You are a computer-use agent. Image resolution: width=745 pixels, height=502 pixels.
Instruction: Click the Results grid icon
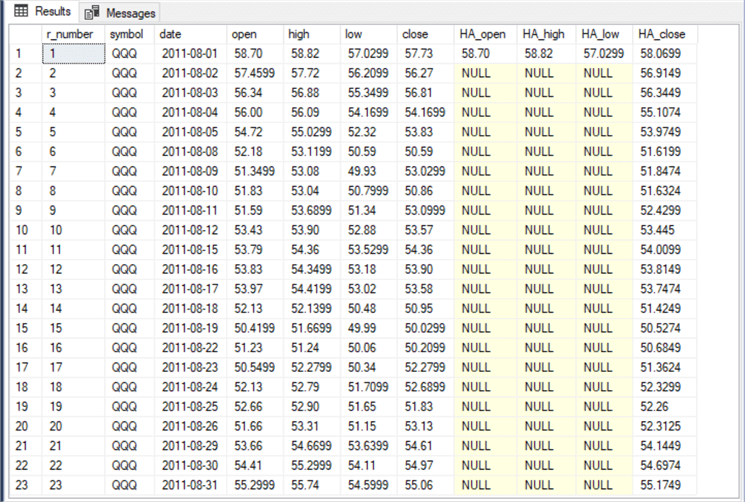click(x=21, y=11)
